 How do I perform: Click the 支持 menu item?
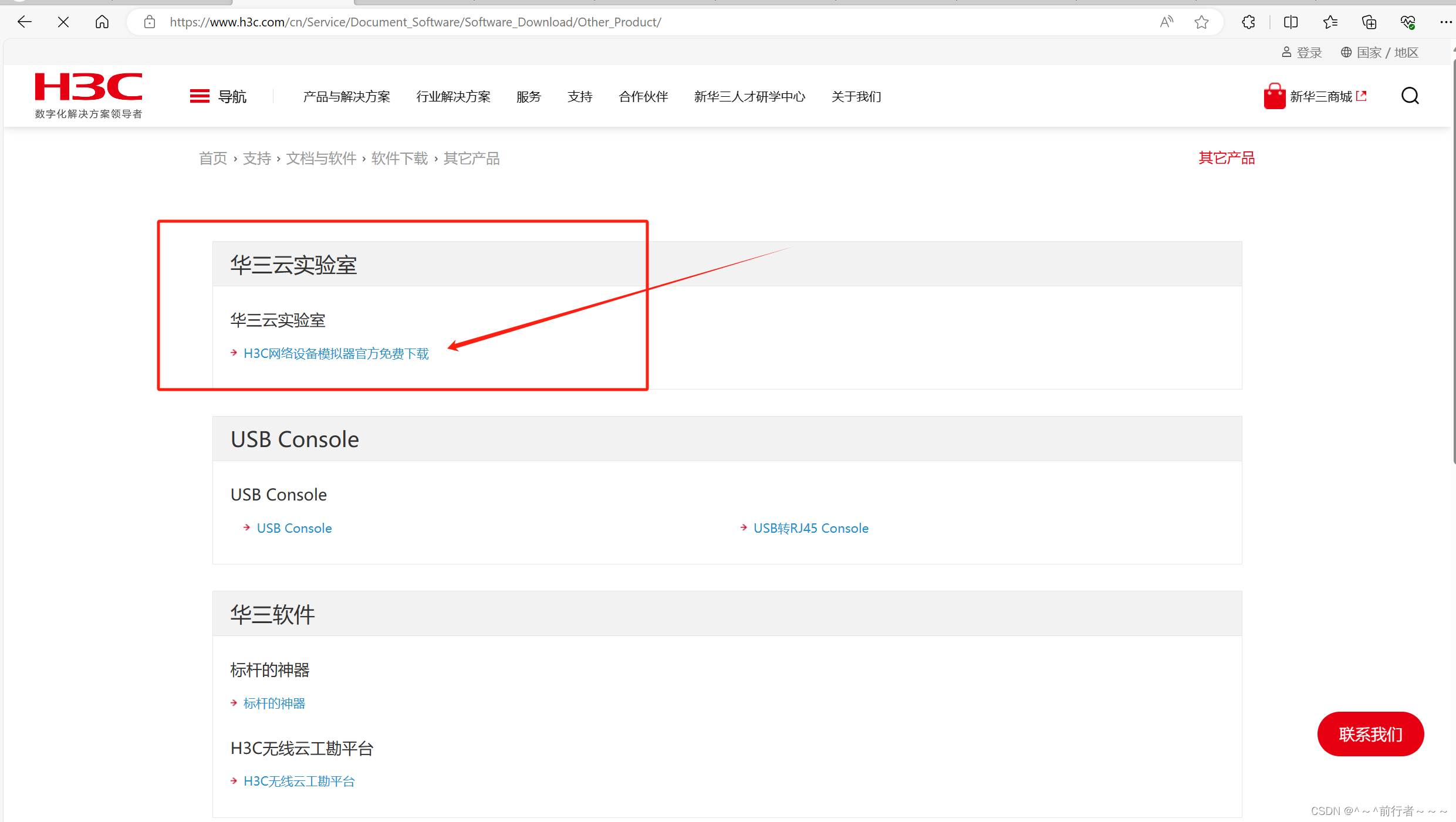pyautogui.click(x=579, y=96)
